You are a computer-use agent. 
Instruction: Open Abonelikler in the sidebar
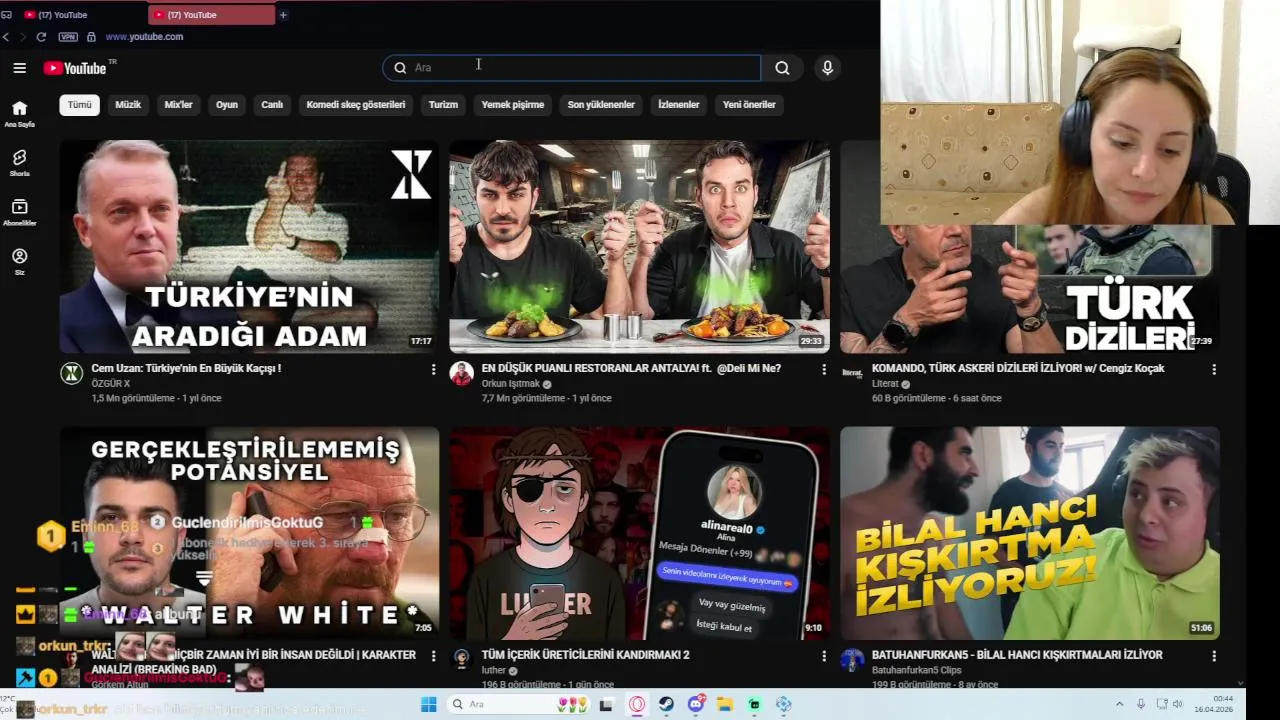[19, 212]
